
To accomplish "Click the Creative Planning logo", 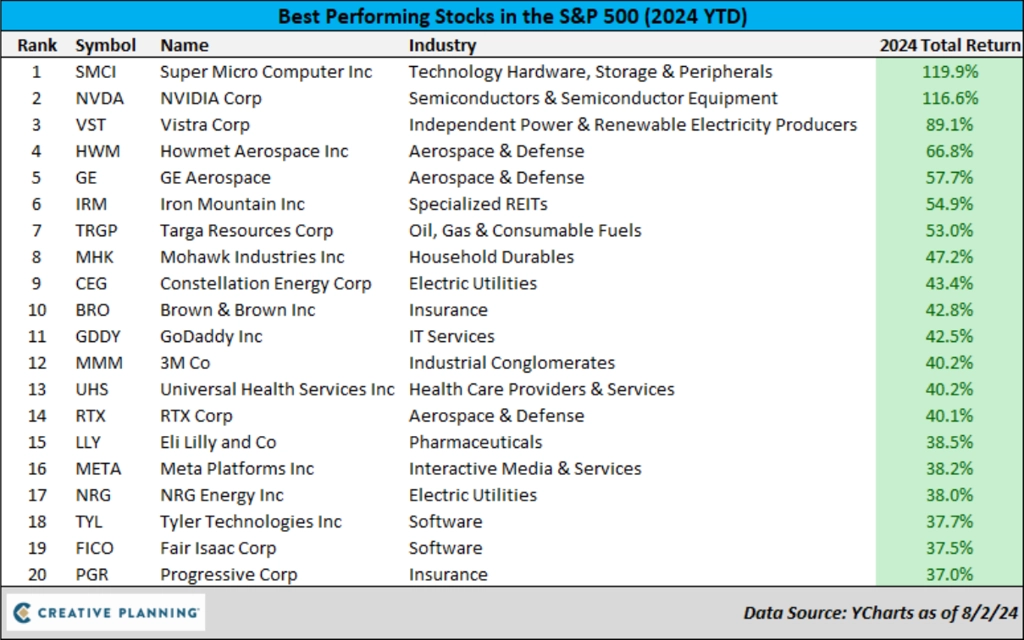I will click(106, 613).
